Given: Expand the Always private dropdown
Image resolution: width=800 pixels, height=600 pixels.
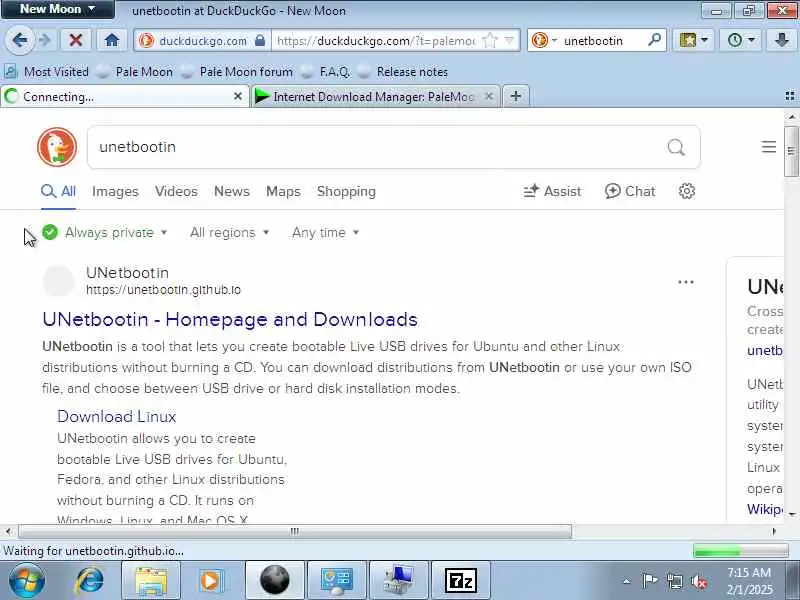Looking at the screenshot, I should click(x=105, y=233).
